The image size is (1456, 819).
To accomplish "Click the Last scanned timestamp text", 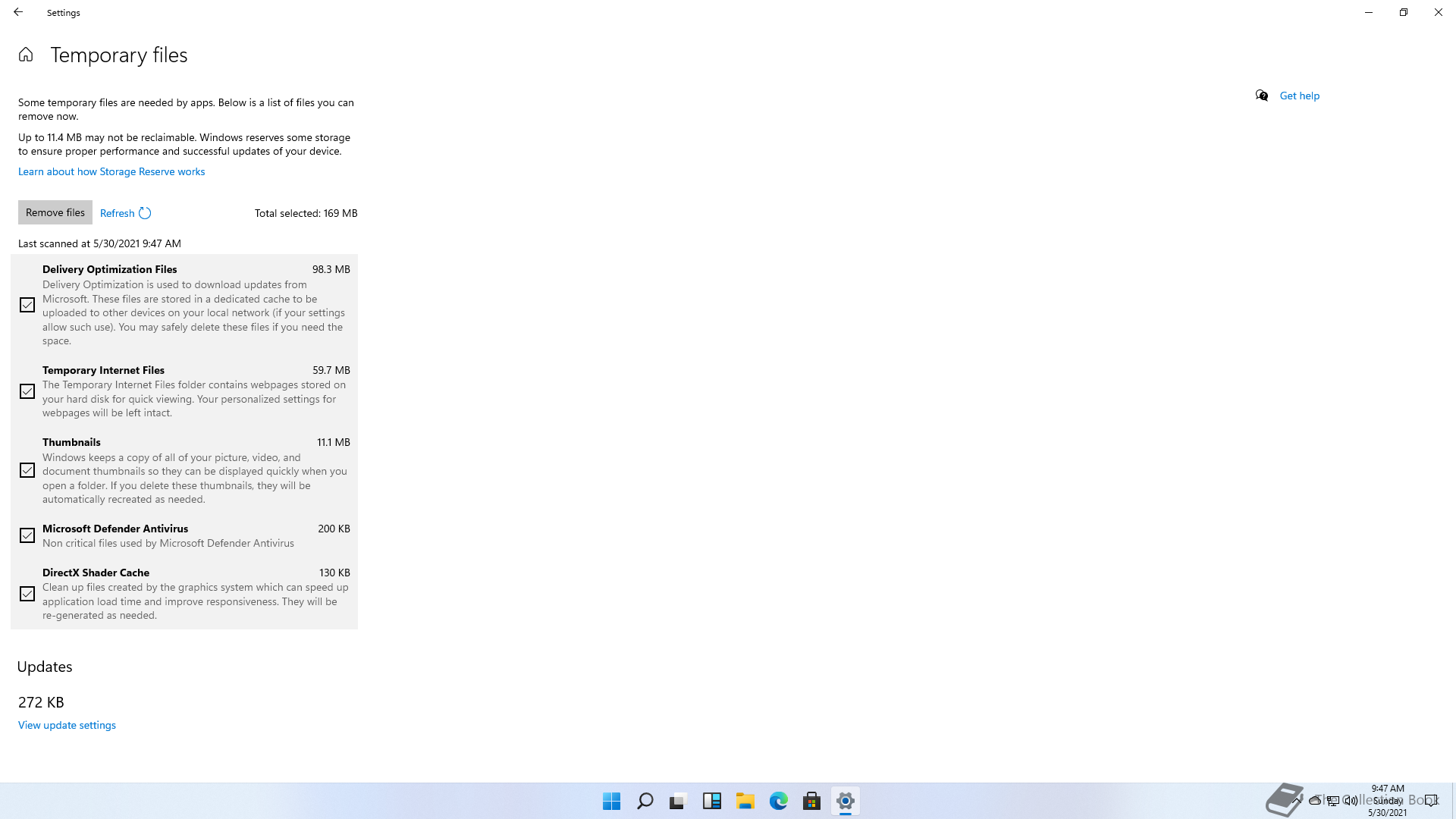I will point(99,243).
